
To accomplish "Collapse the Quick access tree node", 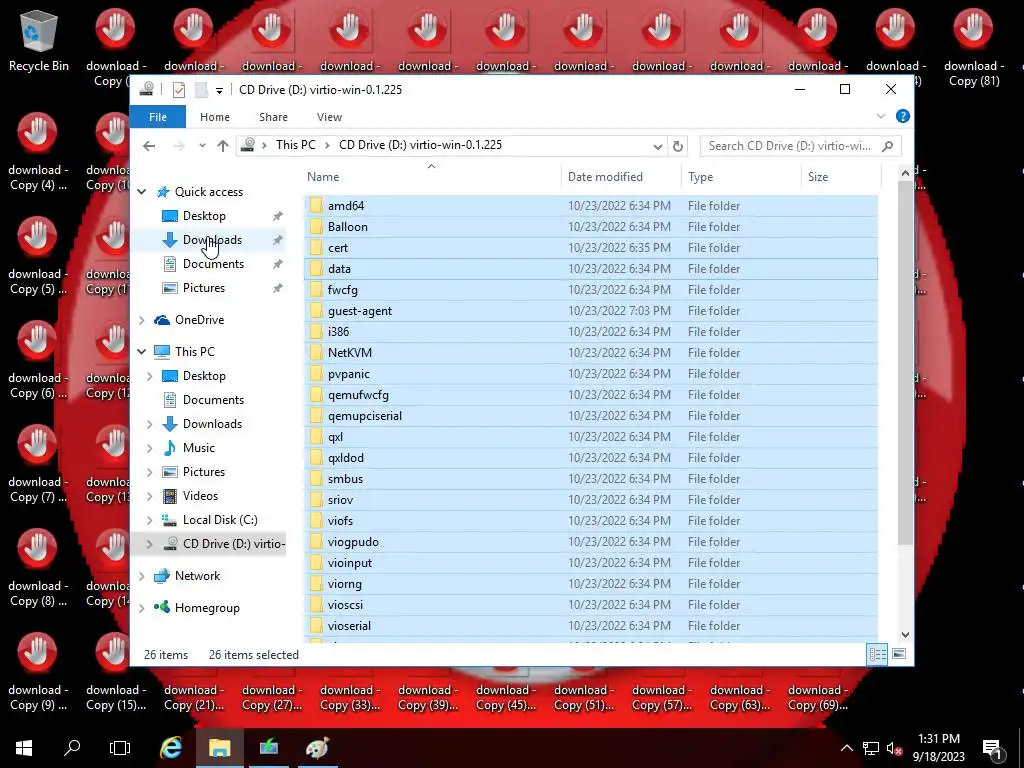I will point(142,192).
